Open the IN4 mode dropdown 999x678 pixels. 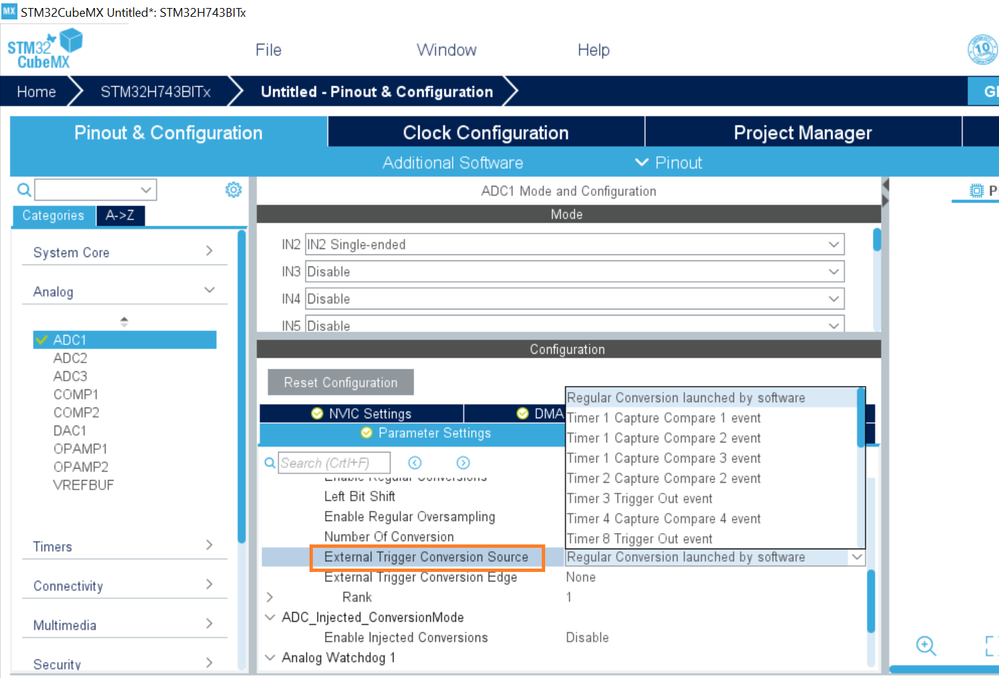tap(575, 299)
